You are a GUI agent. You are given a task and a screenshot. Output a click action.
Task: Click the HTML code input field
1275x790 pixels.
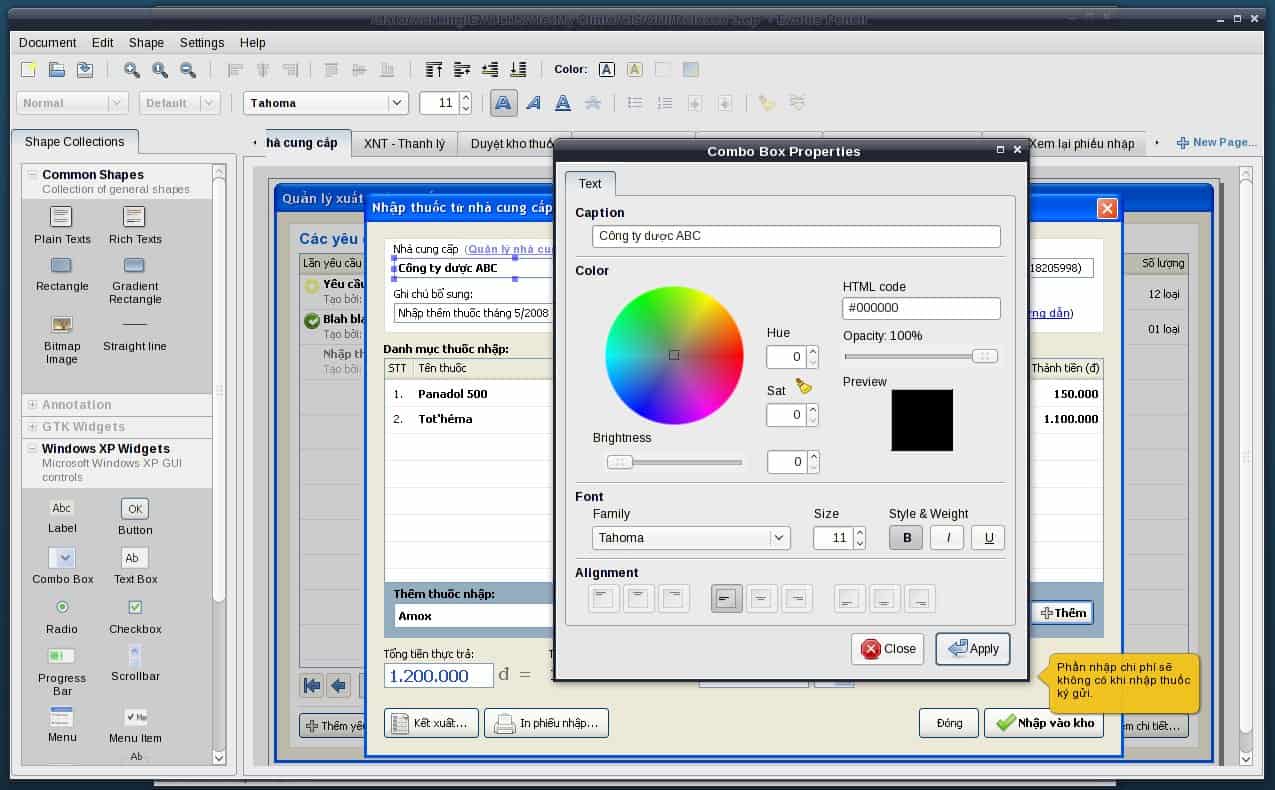point(921,308)
